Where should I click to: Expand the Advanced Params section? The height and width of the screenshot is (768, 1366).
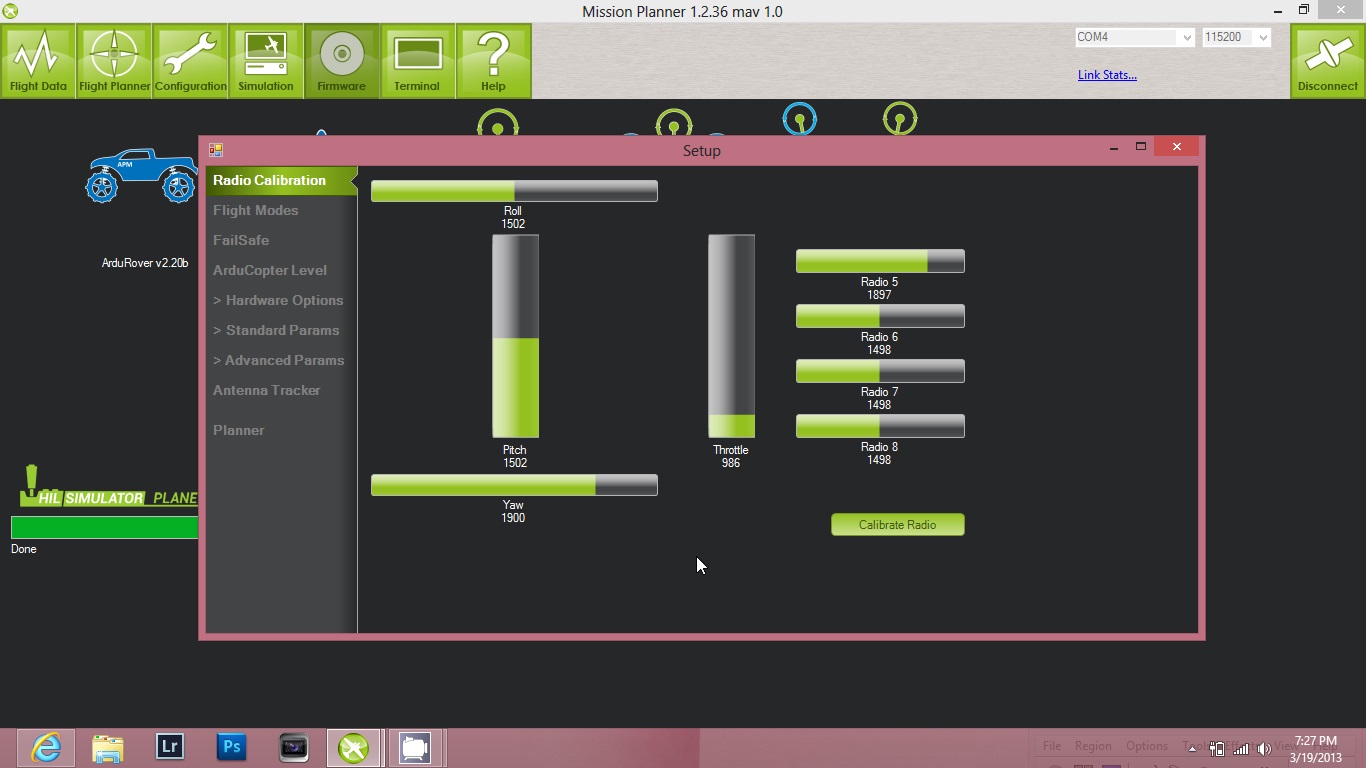click(278, 360)
